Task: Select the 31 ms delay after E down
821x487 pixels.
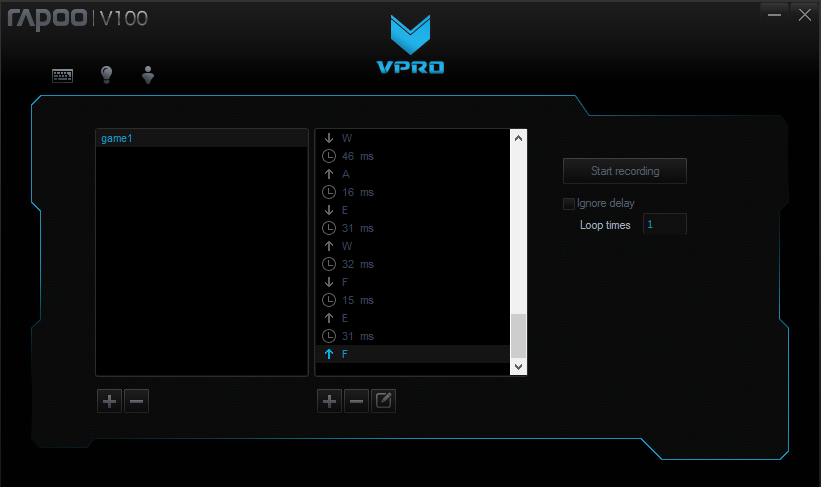Action: point(413,228)
